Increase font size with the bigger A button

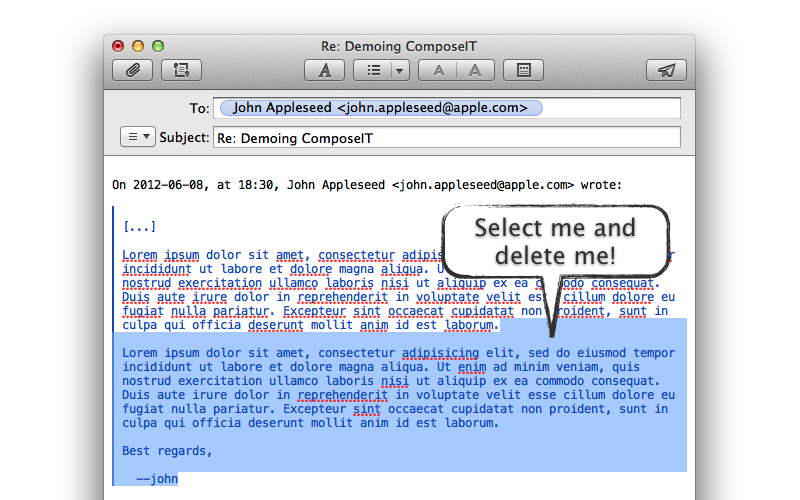pyautogui.click(x=475, y=70)
